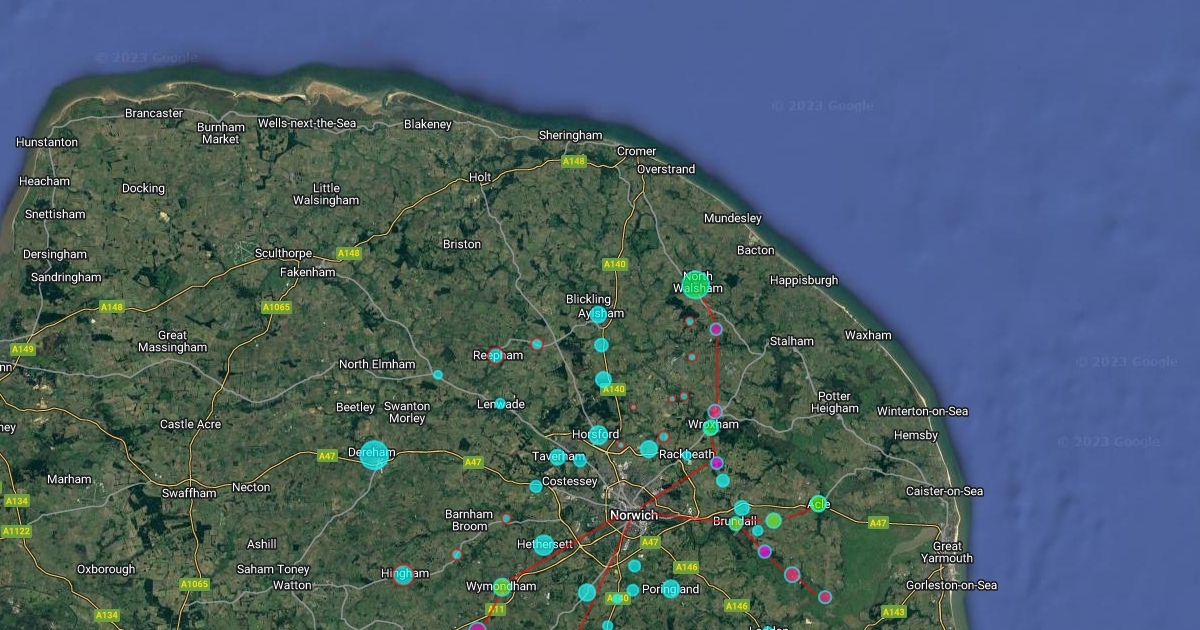Select the Hunstanton place label
Viewport: 1200px width, 630px height.
pyautogui.click(x=47, y=143)
